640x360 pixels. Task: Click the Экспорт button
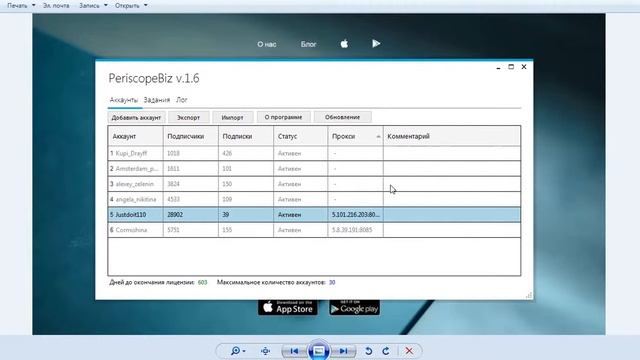[189, 118]
